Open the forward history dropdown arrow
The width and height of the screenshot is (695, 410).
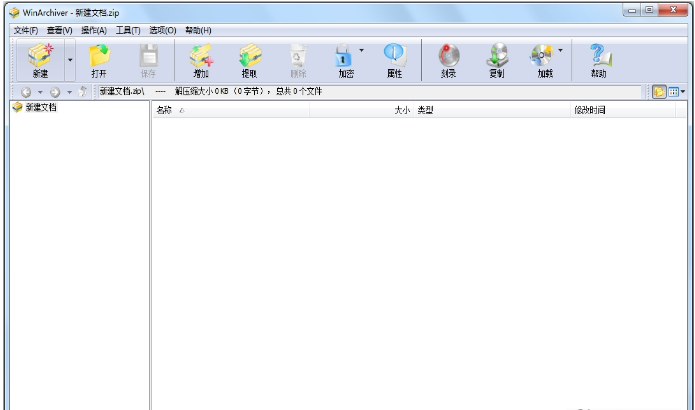69,92
